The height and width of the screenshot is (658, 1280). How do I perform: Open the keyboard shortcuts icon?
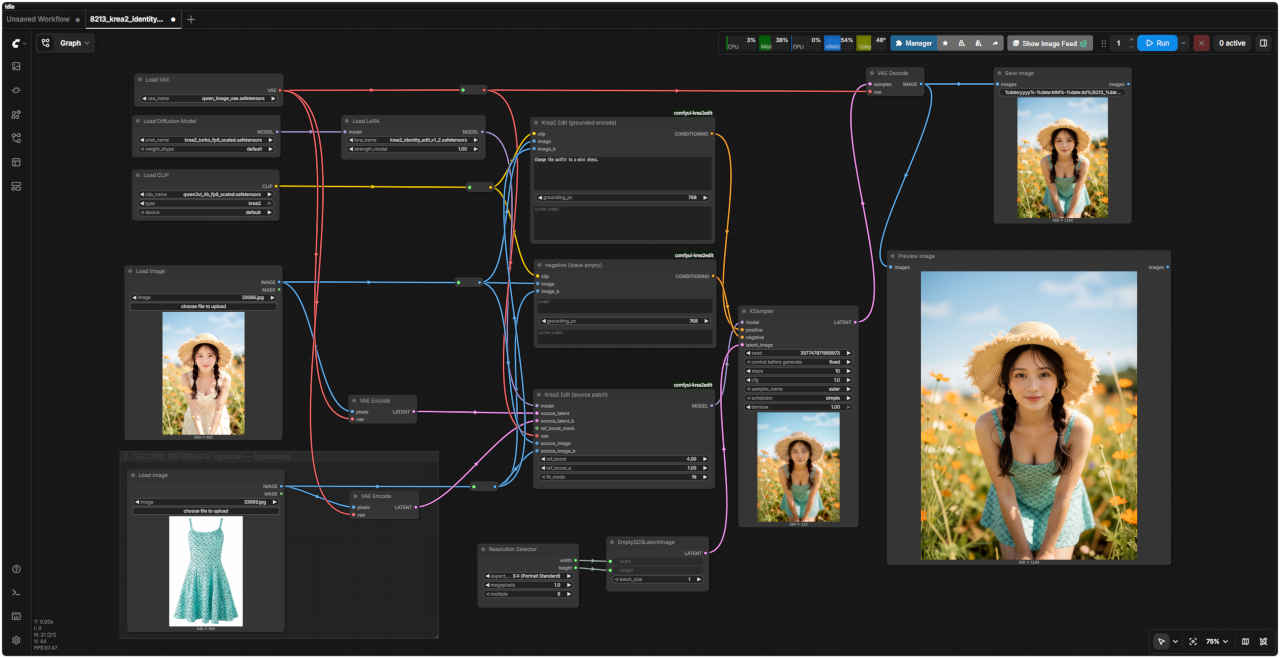(16, 616)
